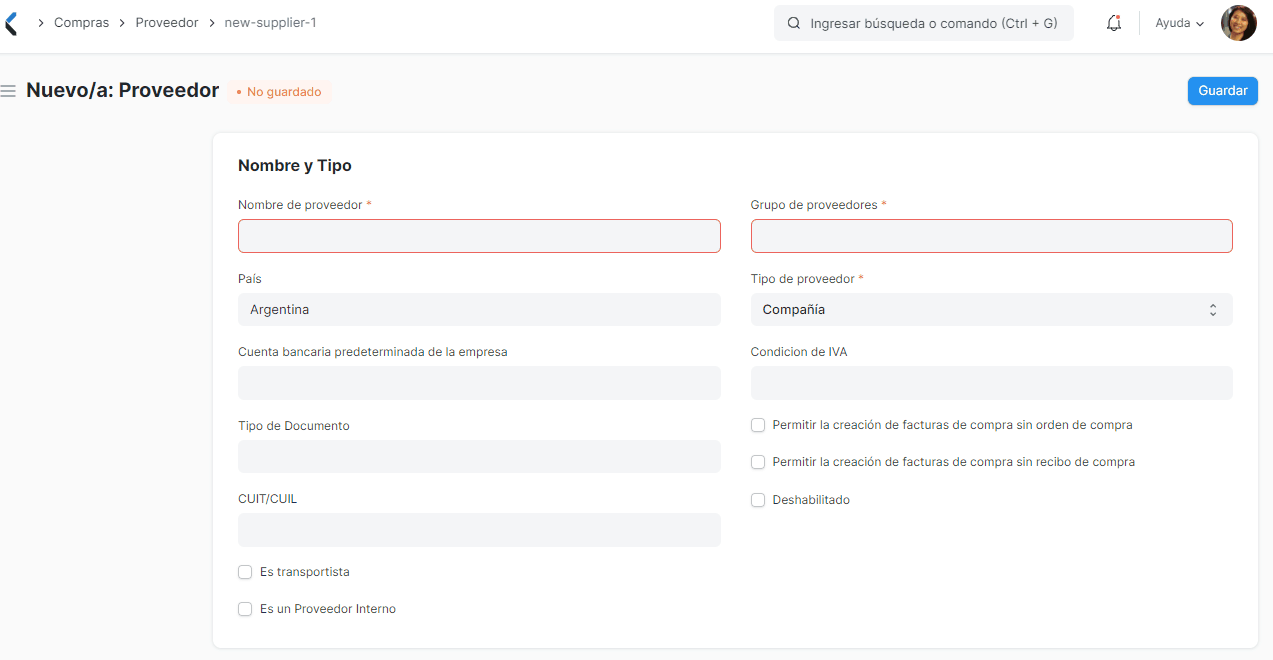Click the No guardado status badge

tap(279, 92)
